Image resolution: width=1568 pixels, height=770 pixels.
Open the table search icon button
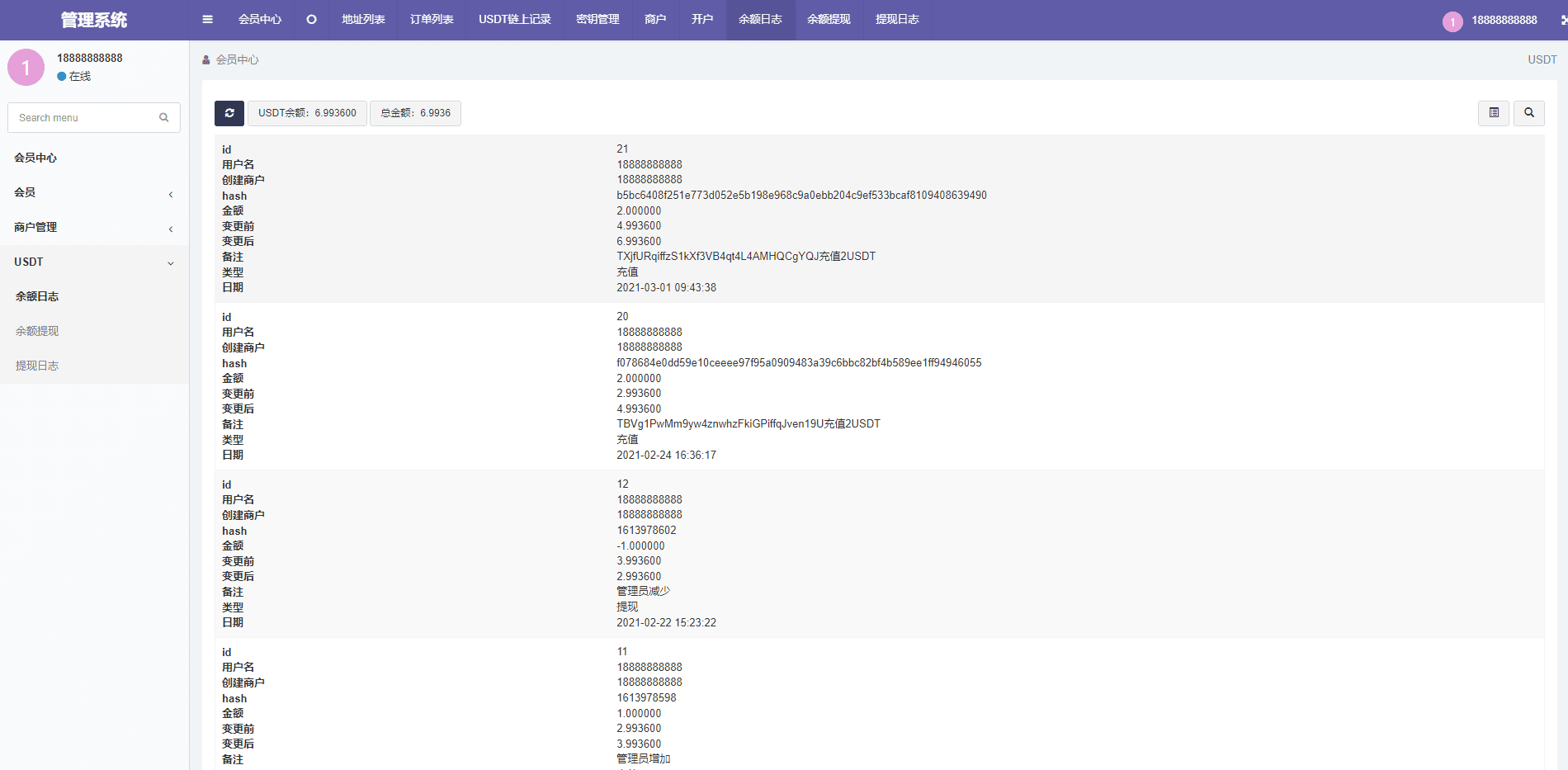[x=1529, y=113]
